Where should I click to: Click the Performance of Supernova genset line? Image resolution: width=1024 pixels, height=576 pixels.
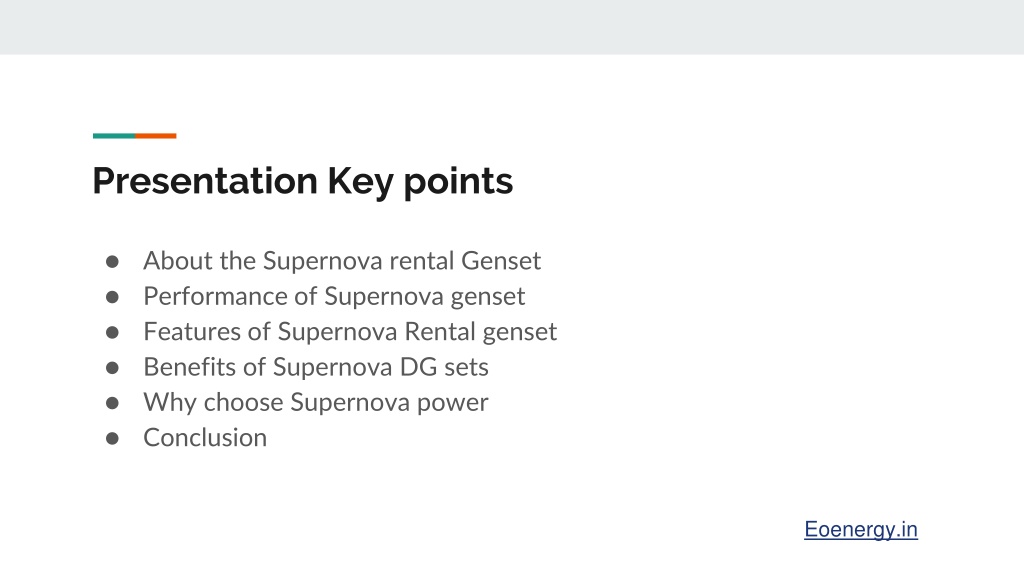click(334, 297)
